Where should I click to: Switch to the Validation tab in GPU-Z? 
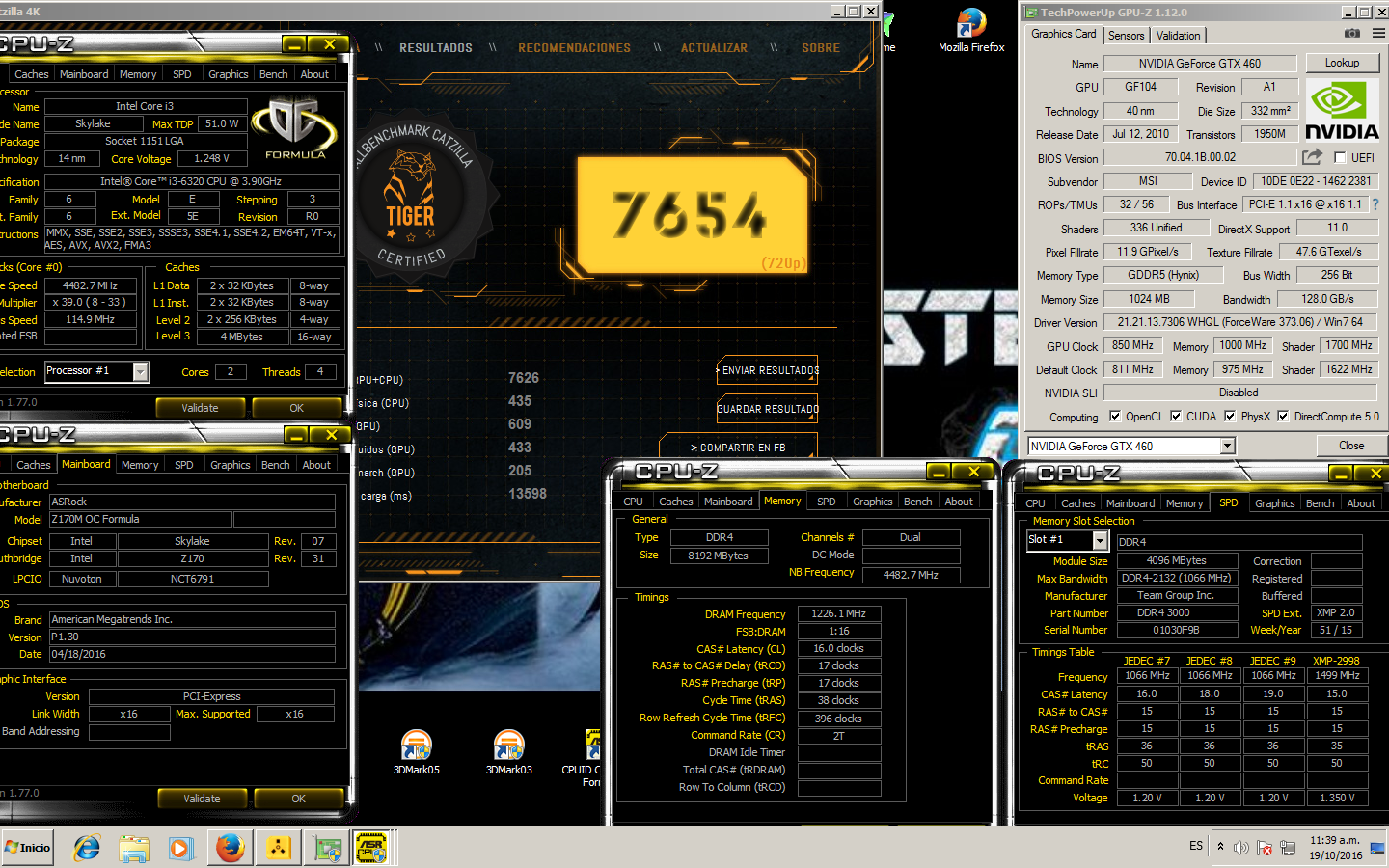coord(1178,35)
